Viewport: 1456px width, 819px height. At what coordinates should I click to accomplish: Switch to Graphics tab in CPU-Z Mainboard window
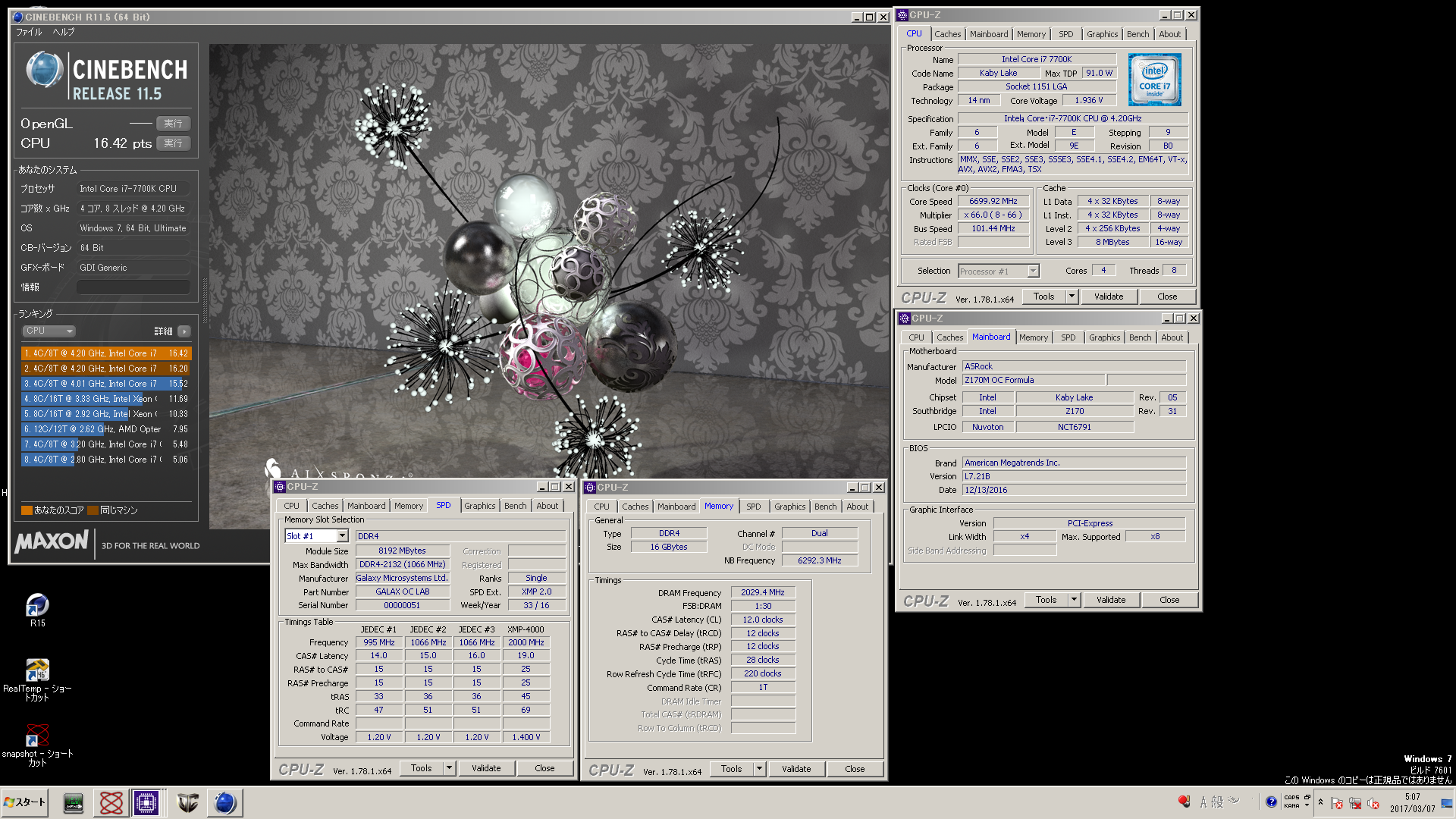1104,337
